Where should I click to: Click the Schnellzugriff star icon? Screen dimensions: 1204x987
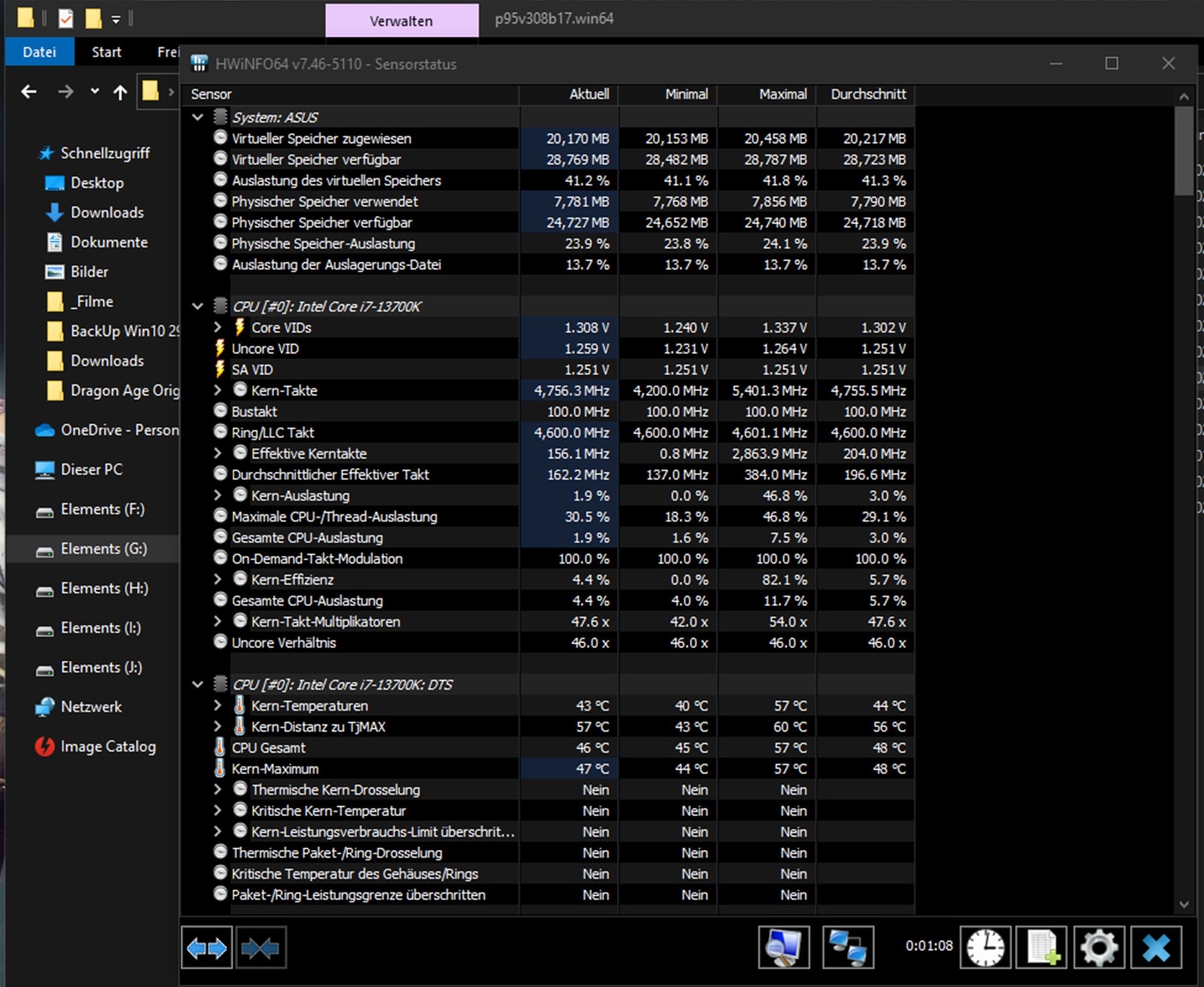click(x=45, y=153)
